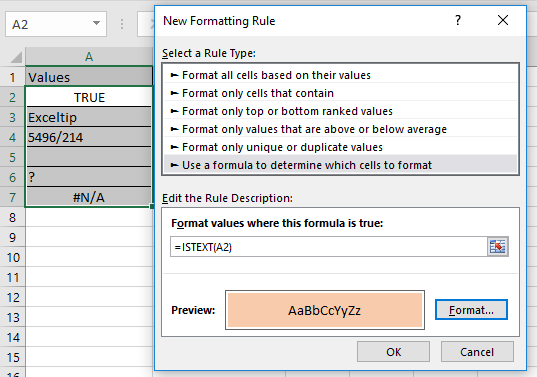Click cell containing 'Values'
The width and height of the screenshot is (537, 377).
pos(89,77)
